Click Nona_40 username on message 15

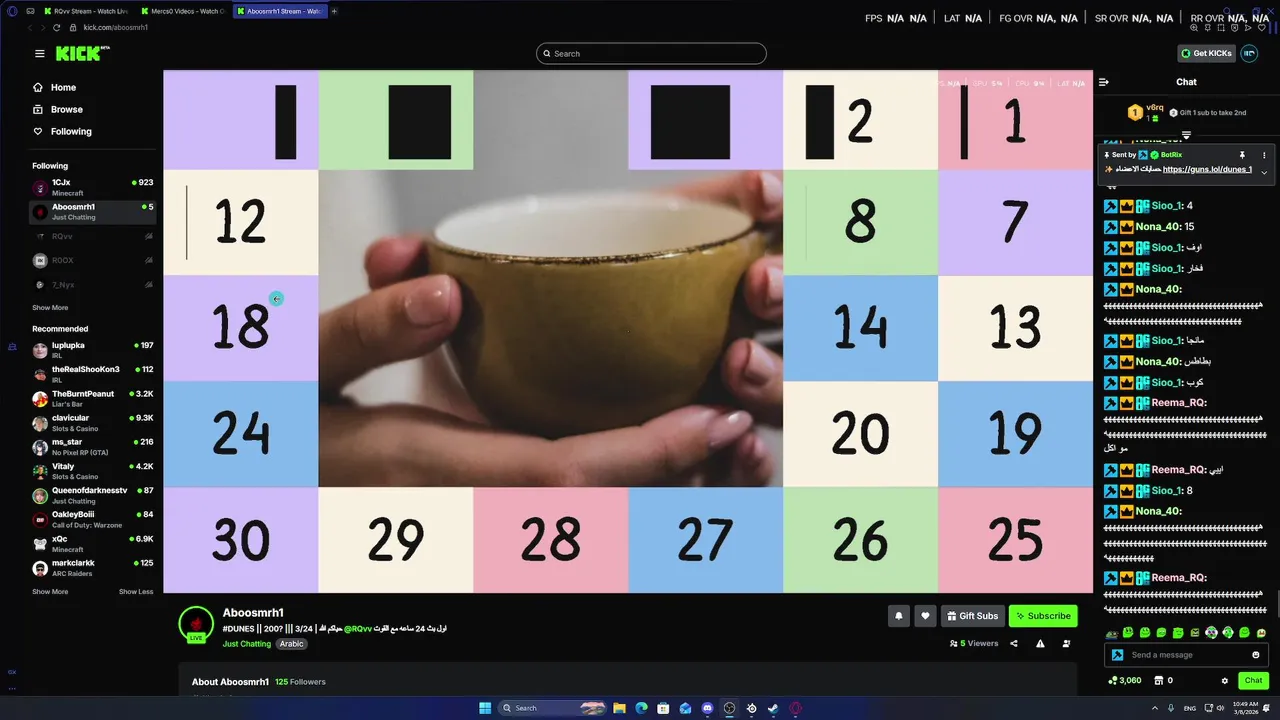[1158, 227]
